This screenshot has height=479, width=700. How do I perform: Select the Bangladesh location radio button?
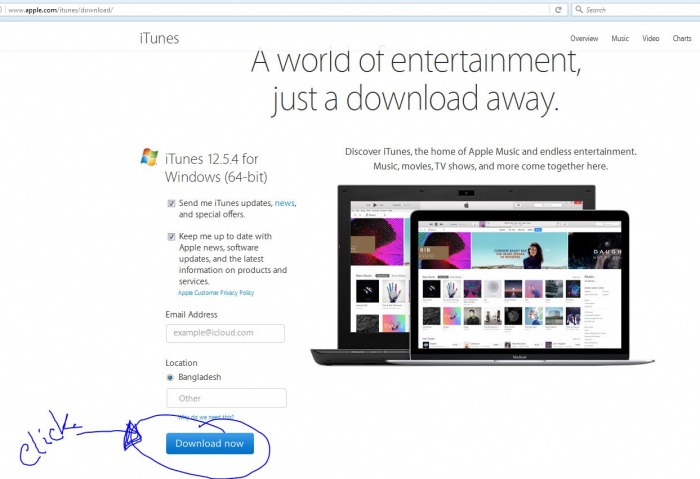(170, 378)
